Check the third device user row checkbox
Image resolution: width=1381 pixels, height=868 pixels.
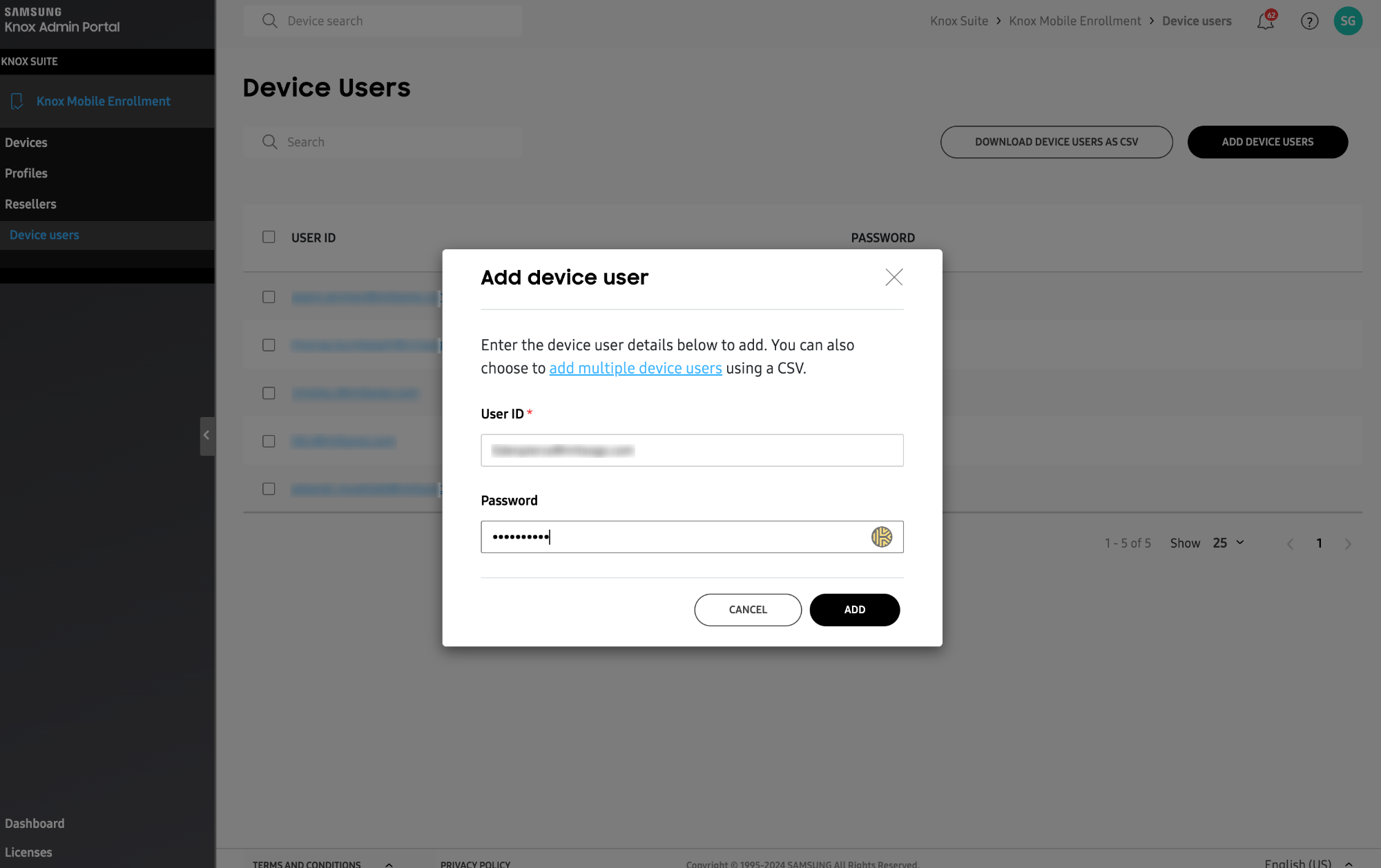pyautogui.click(x=269, y=393)
